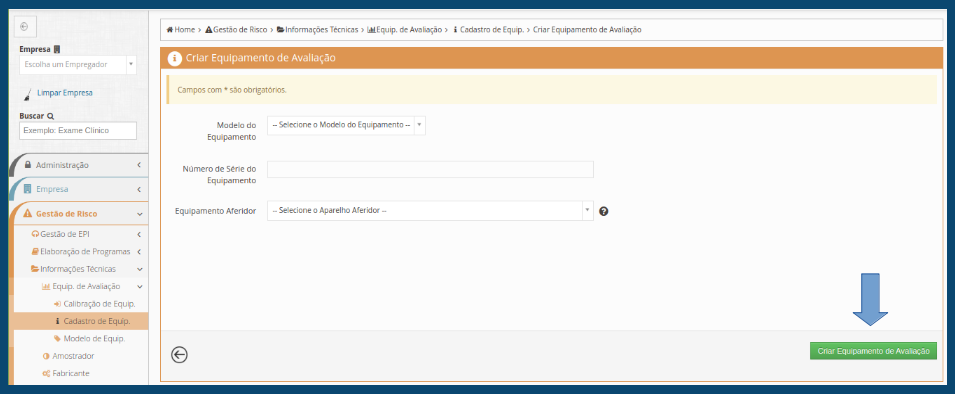The width and height of the screenshot is (955, 394).
Task: Open Gestão de Risco breadcrumb link
Action: click(240, 29)
